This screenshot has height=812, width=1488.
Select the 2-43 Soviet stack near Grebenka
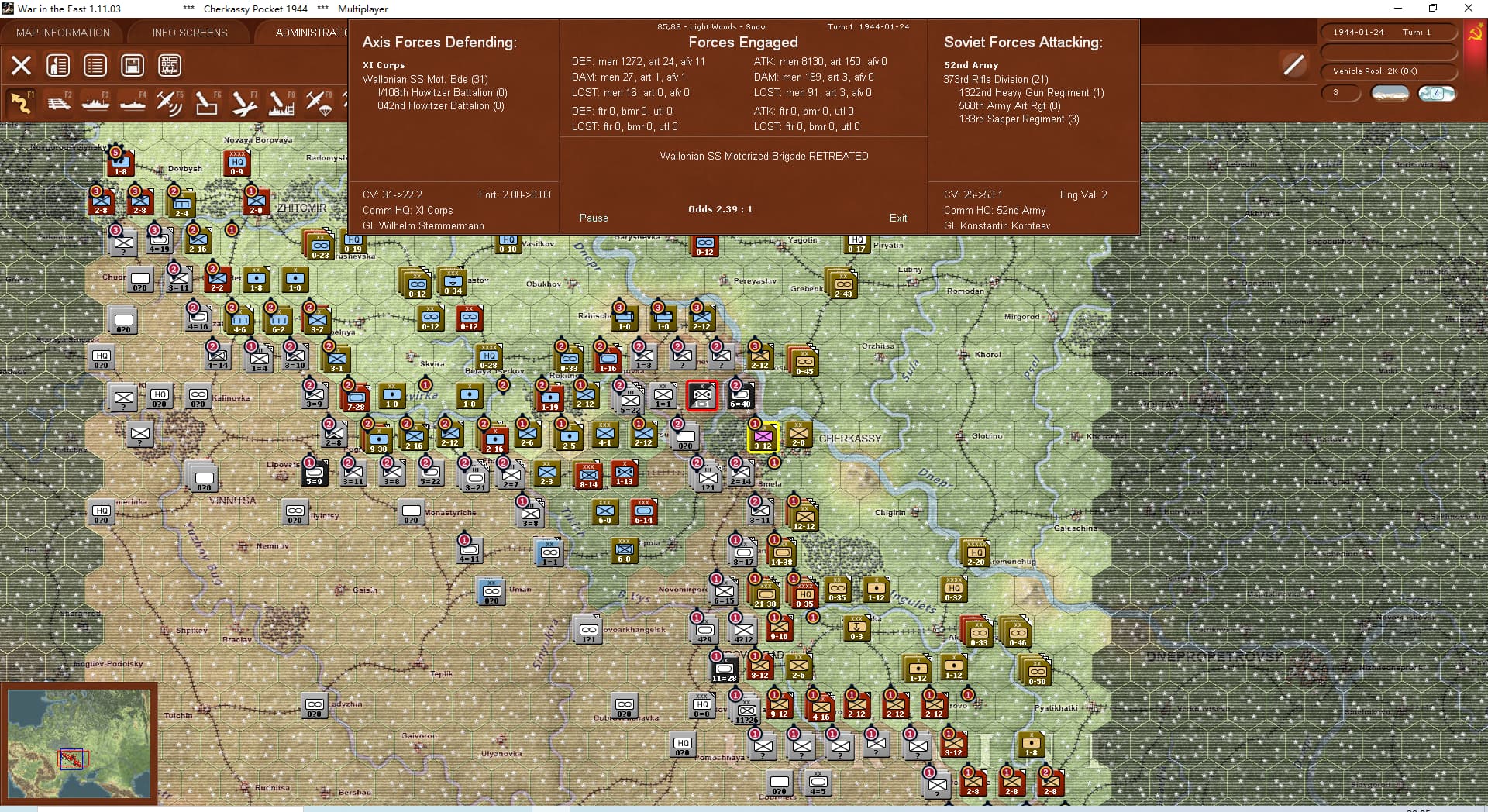click(x=842, y=284)
